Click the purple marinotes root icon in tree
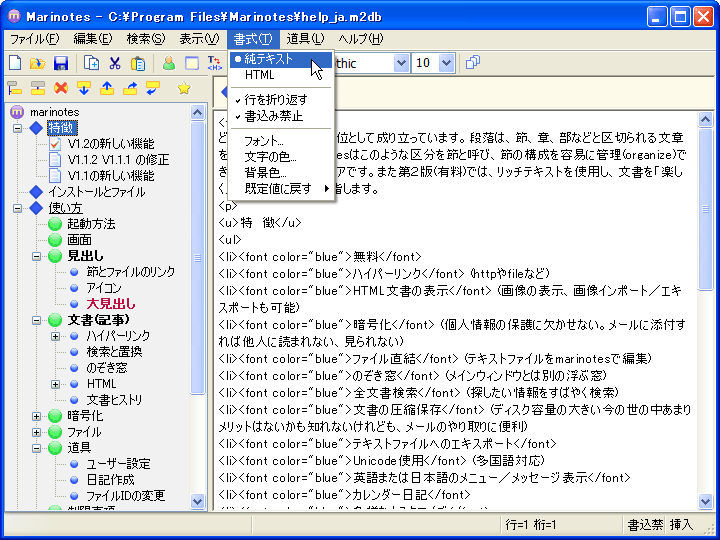 pos(17,112)
